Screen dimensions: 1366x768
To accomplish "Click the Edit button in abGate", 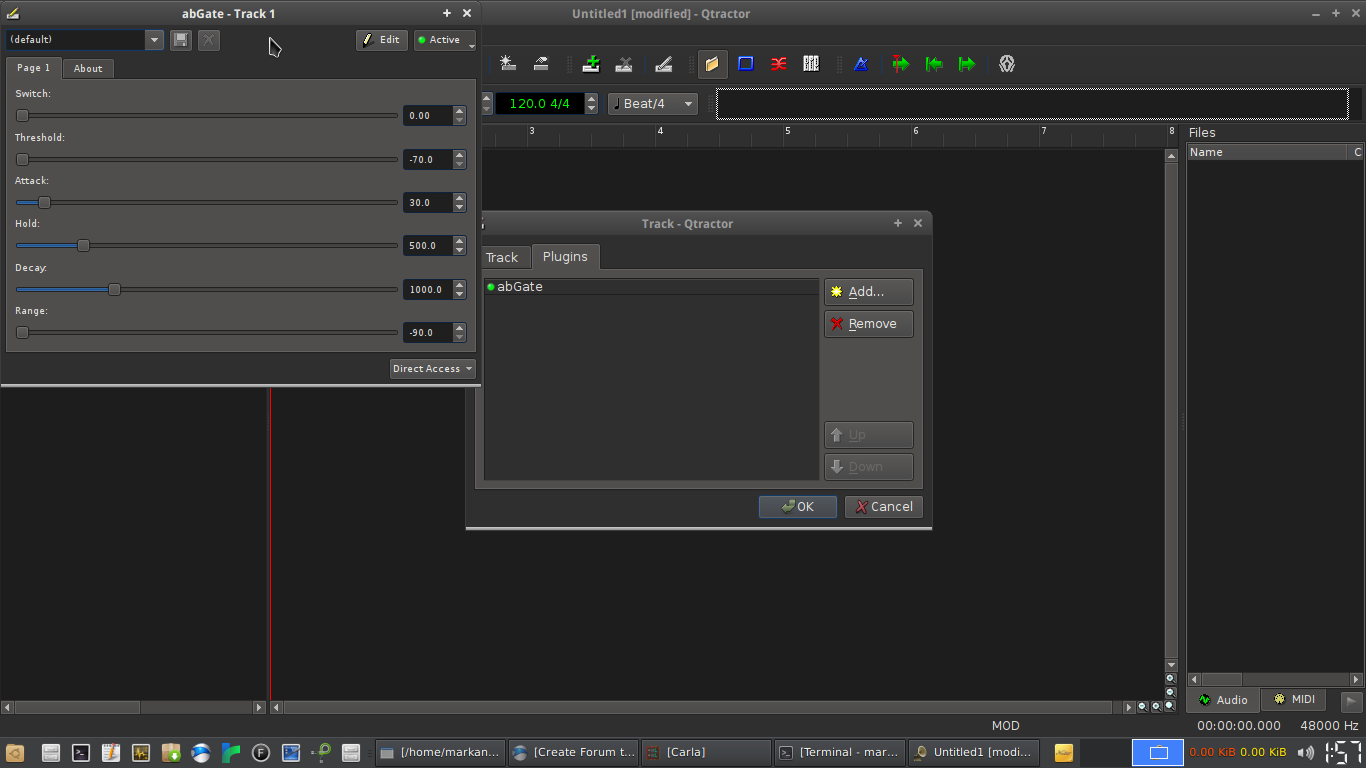I will click(381, 40).
